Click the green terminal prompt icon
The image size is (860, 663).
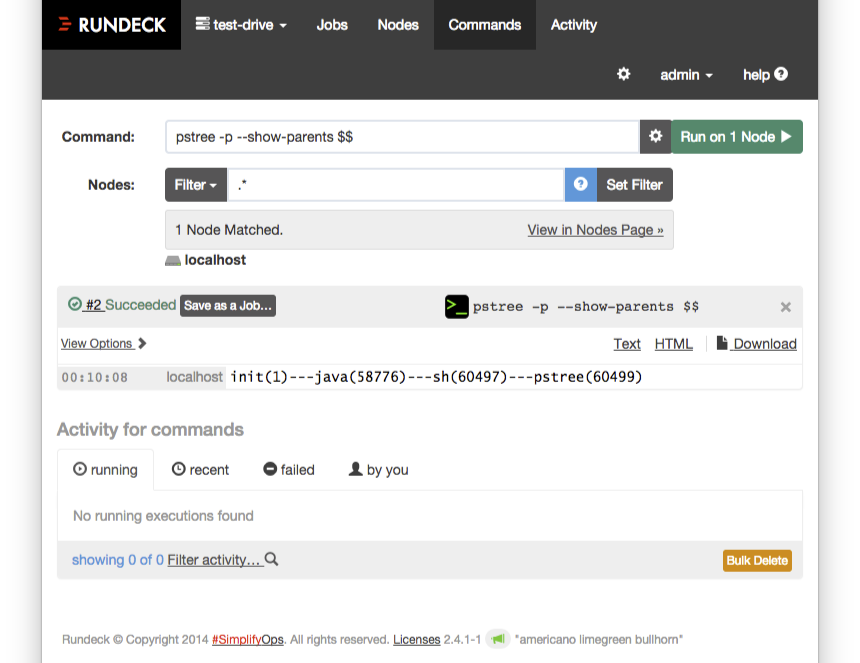click(456, 307)
